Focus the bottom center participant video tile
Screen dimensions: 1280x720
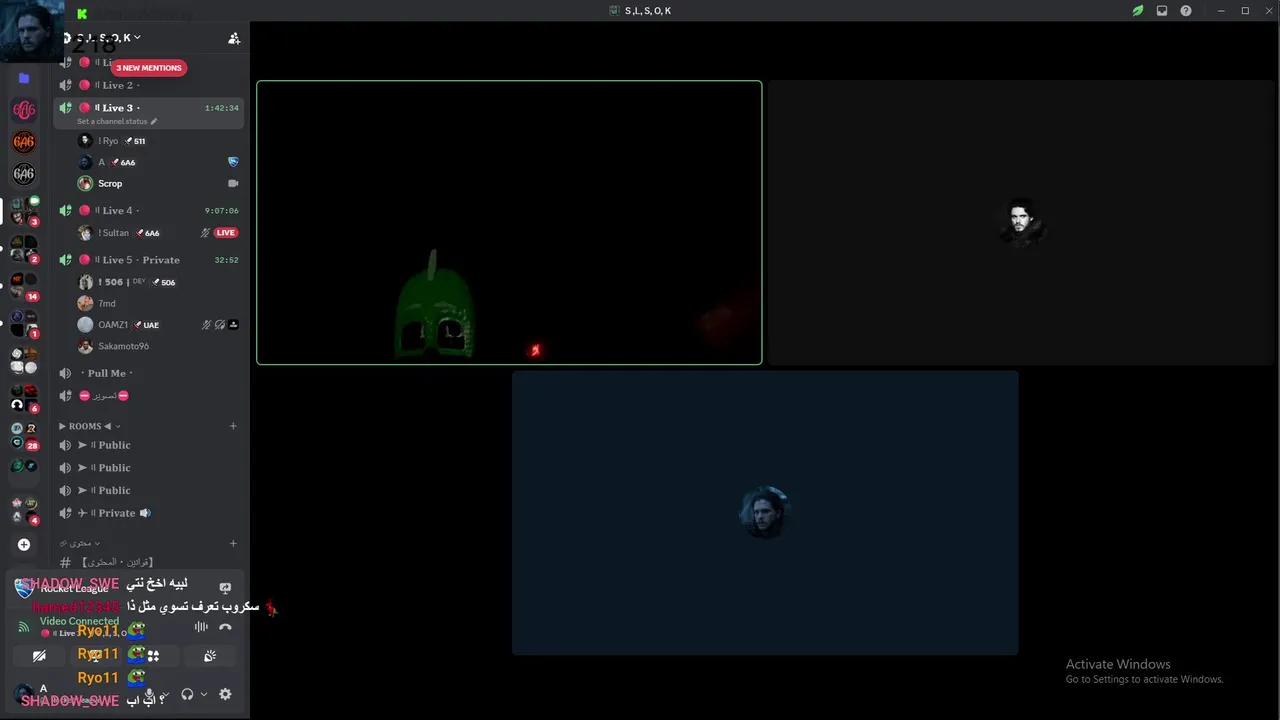click(765, 513)
